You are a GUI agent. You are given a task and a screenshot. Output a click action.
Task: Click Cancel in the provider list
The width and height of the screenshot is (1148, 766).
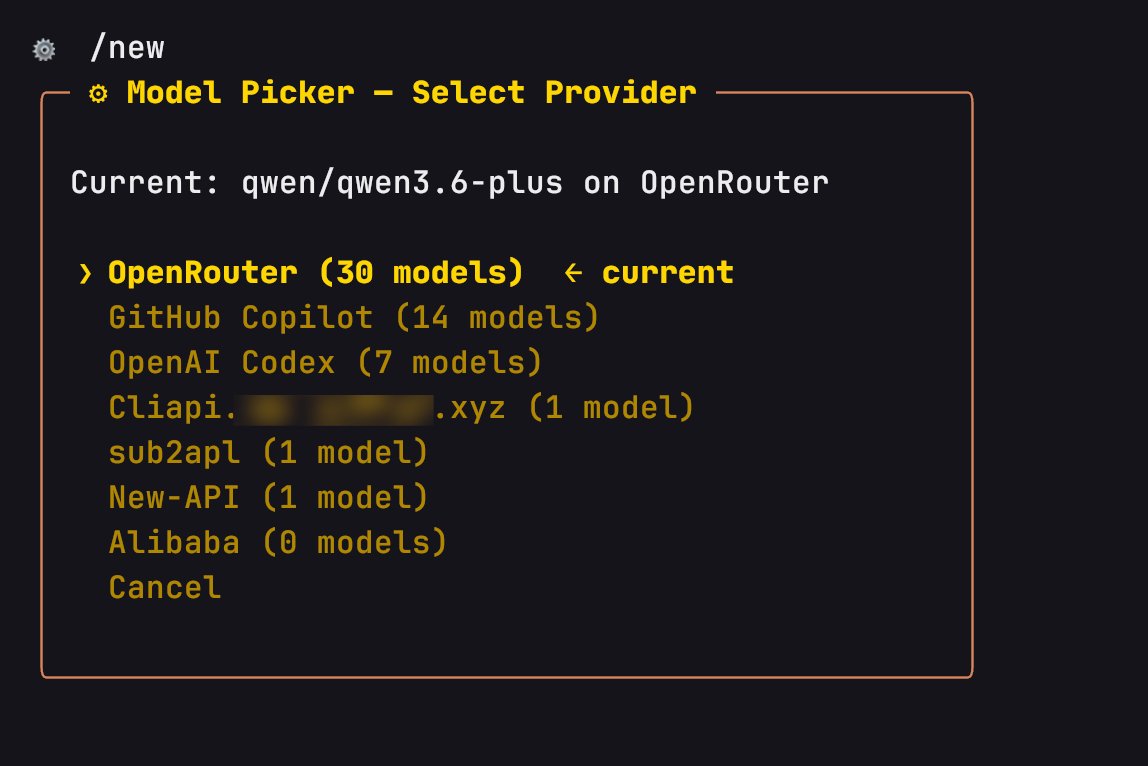tap(165, 587)
